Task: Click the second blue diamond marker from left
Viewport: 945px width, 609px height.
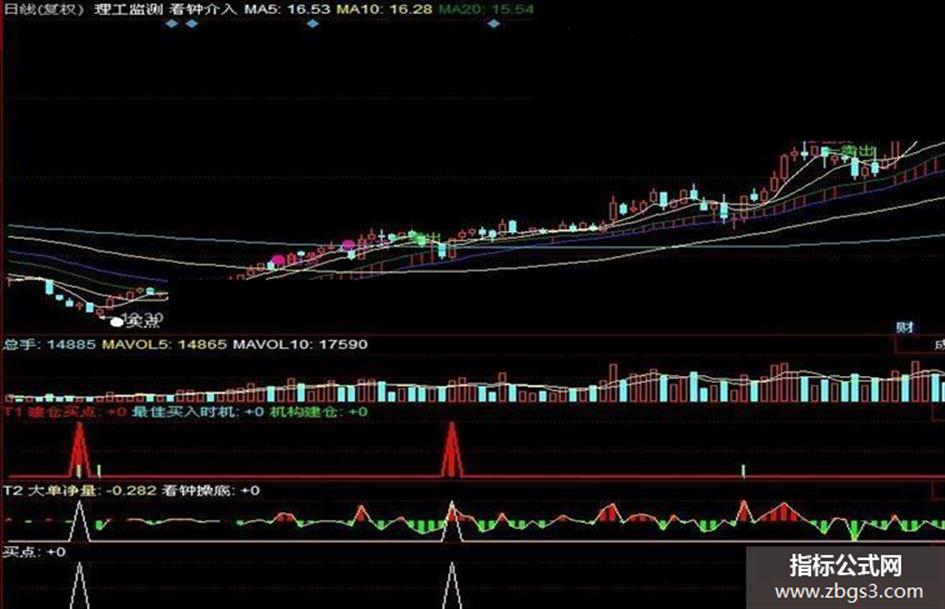Action: pos(192,24)
